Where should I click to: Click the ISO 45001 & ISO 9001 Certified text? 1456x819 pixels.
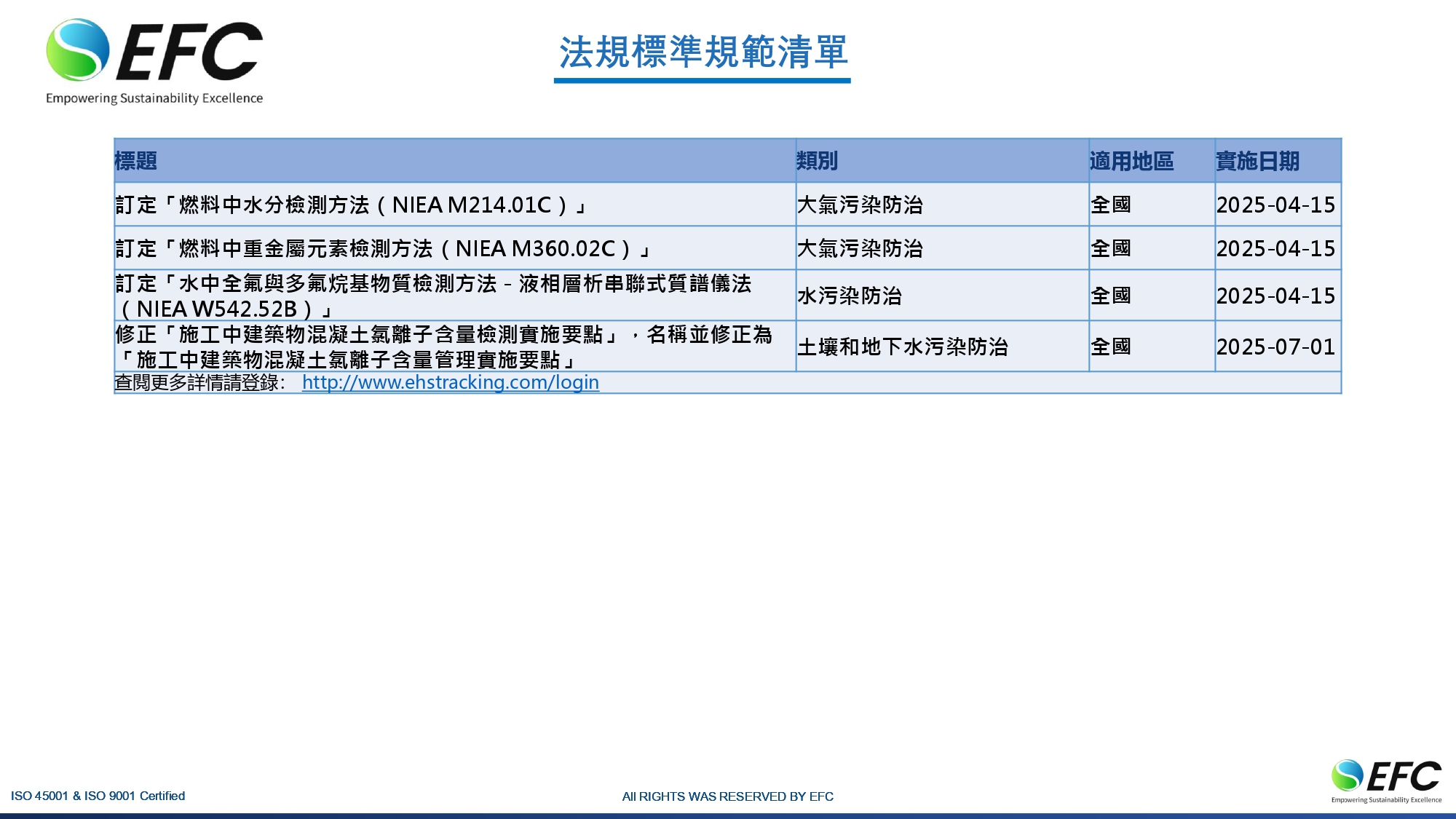(x=98, y=796)
